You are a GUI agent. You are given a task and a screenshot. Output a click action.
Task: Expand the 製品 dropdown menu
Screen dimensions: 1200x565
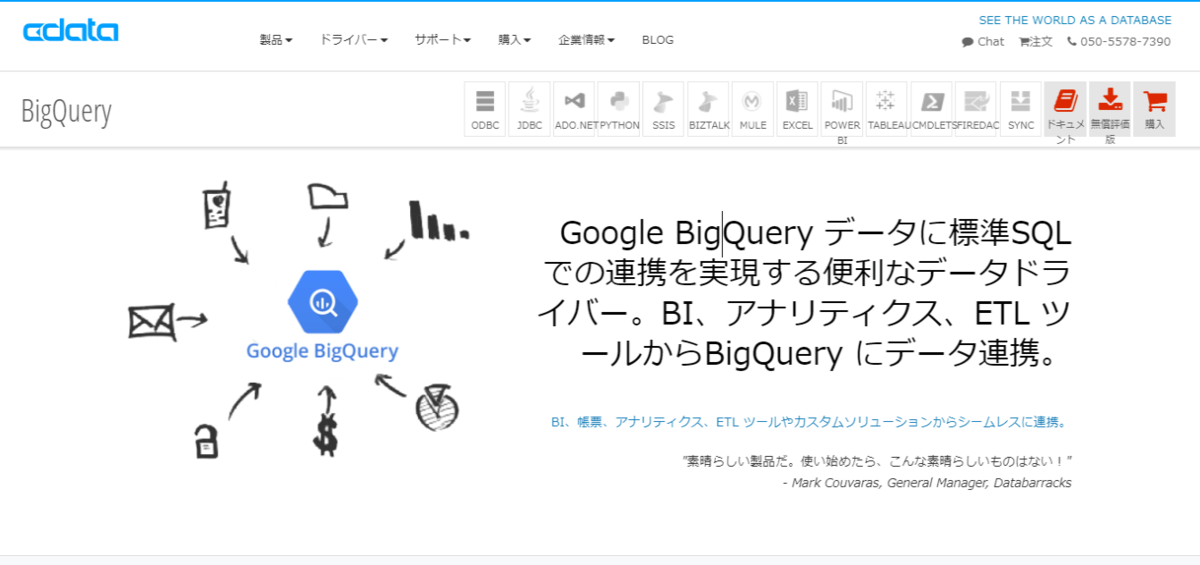pos(276,40)
